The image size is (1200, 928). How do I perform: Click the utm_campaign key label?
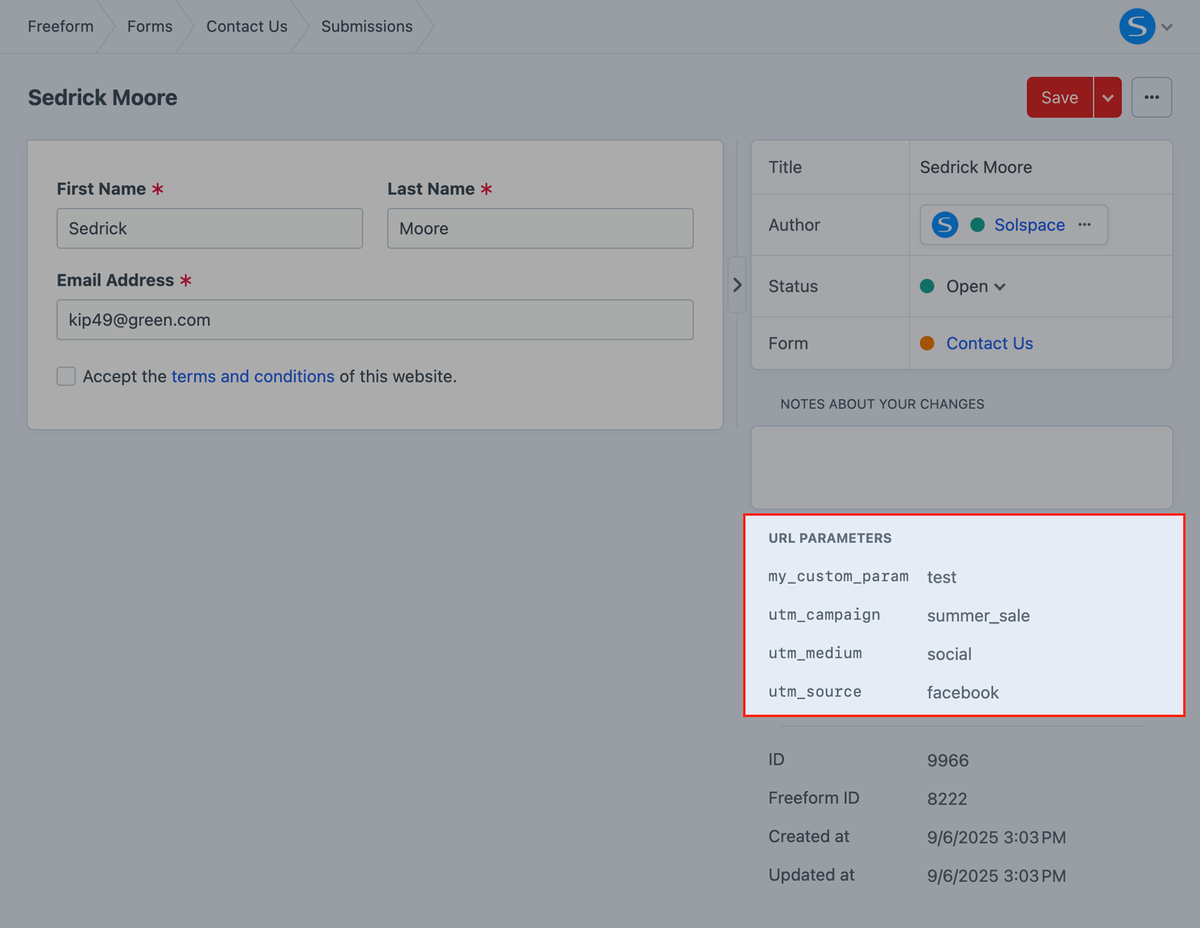coord(824,615)
